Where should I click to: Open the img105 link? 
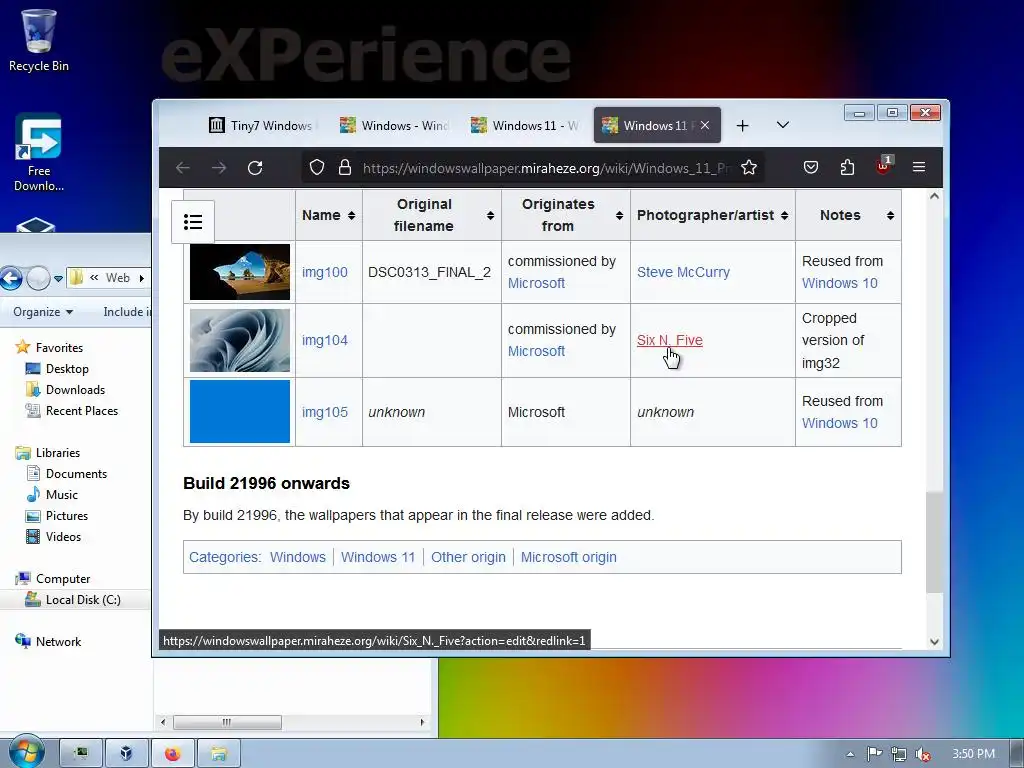tap(325, 412)
